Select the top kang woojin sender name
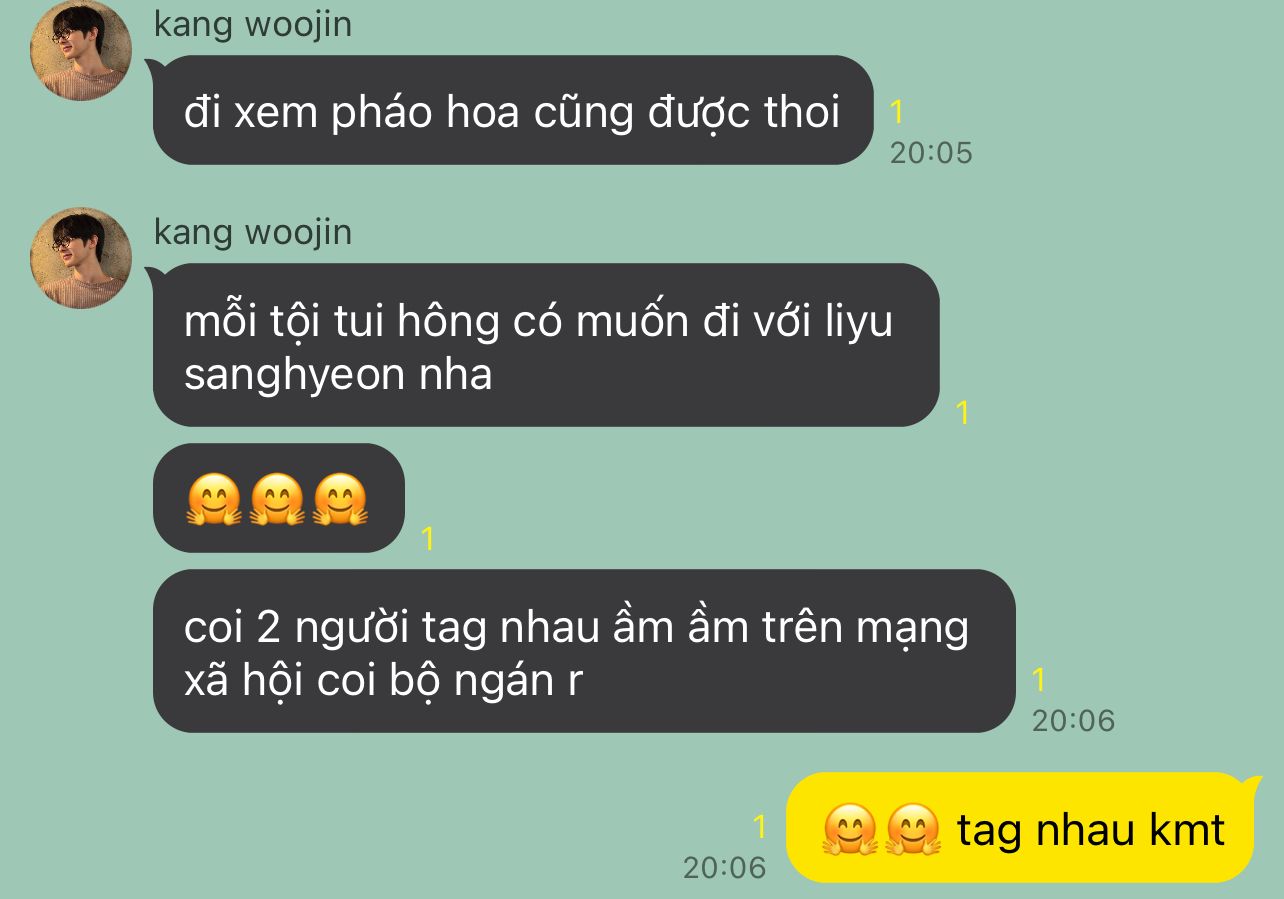Image resolution: width=1284 pixels, height=899 pixels. [x=253, y=24]
